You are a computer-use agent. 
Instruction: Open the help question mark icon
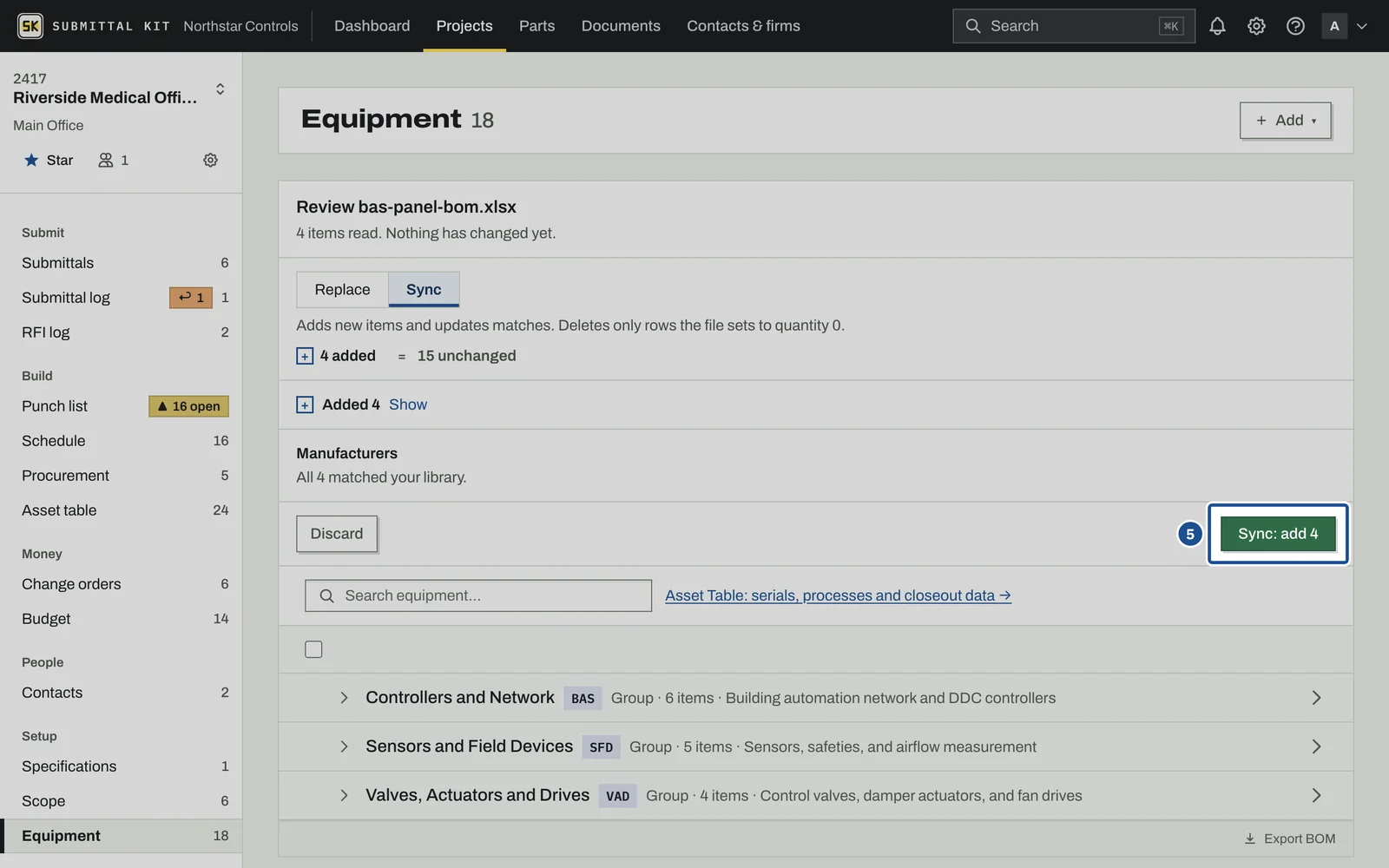(1295, 26)
